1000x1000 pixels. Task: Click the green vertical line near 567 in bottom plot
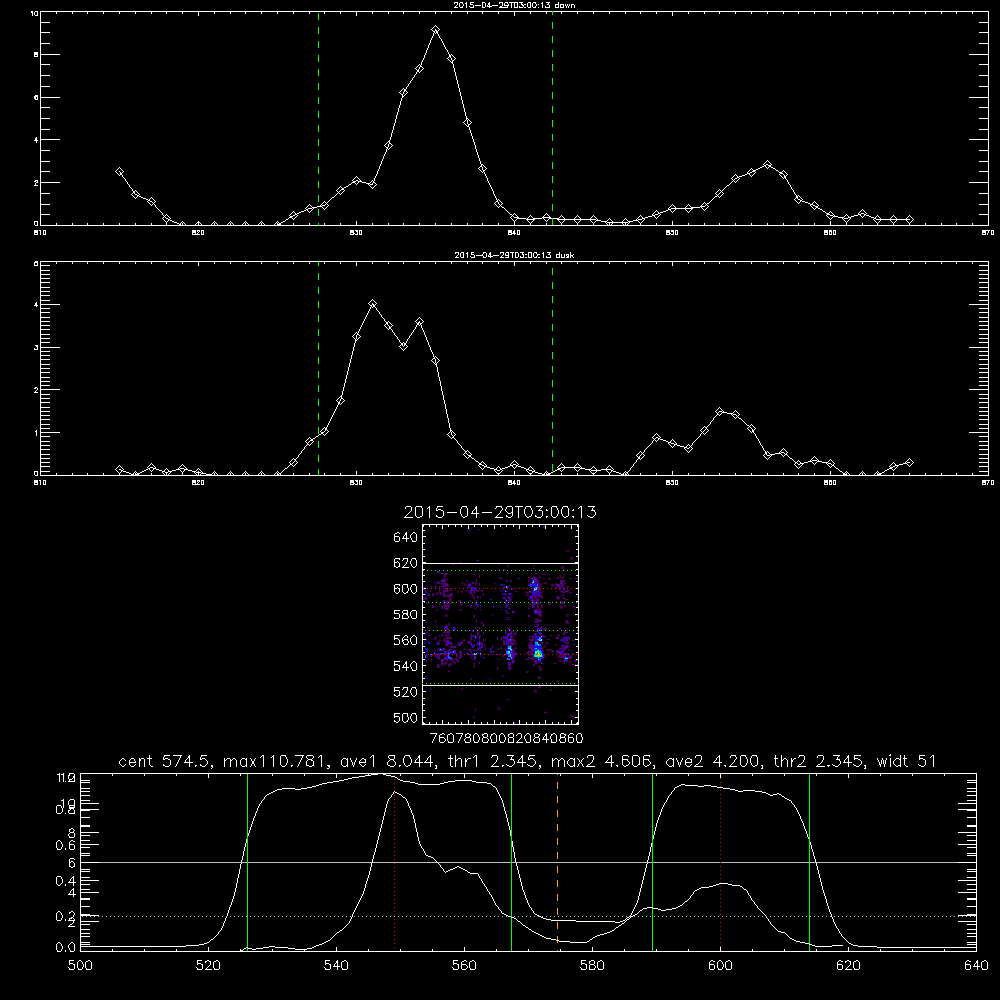511,861
